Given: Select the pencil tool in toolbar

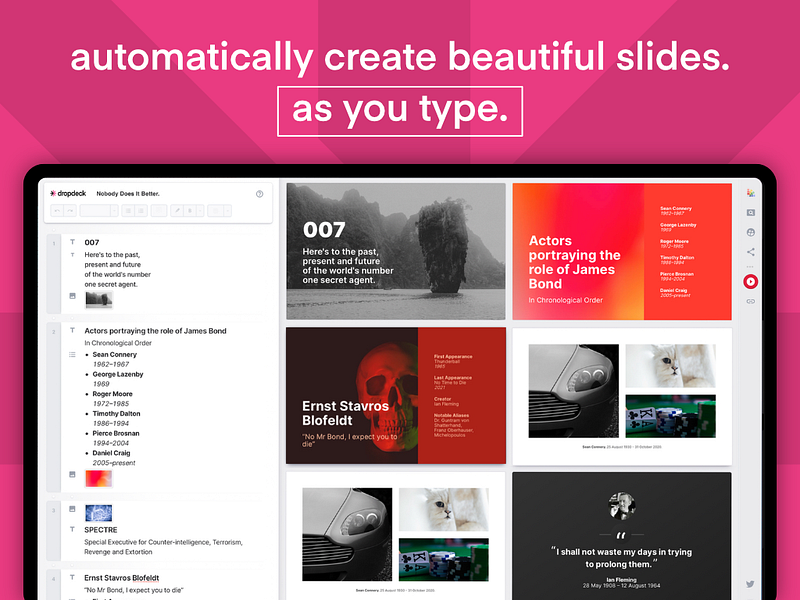Looking at the screenshot, I should tap(177, 210).
